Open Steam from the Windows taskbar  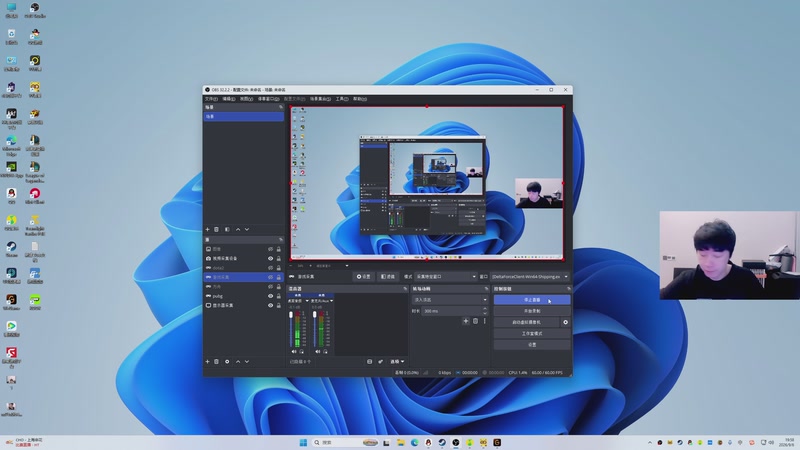[442, 442]
